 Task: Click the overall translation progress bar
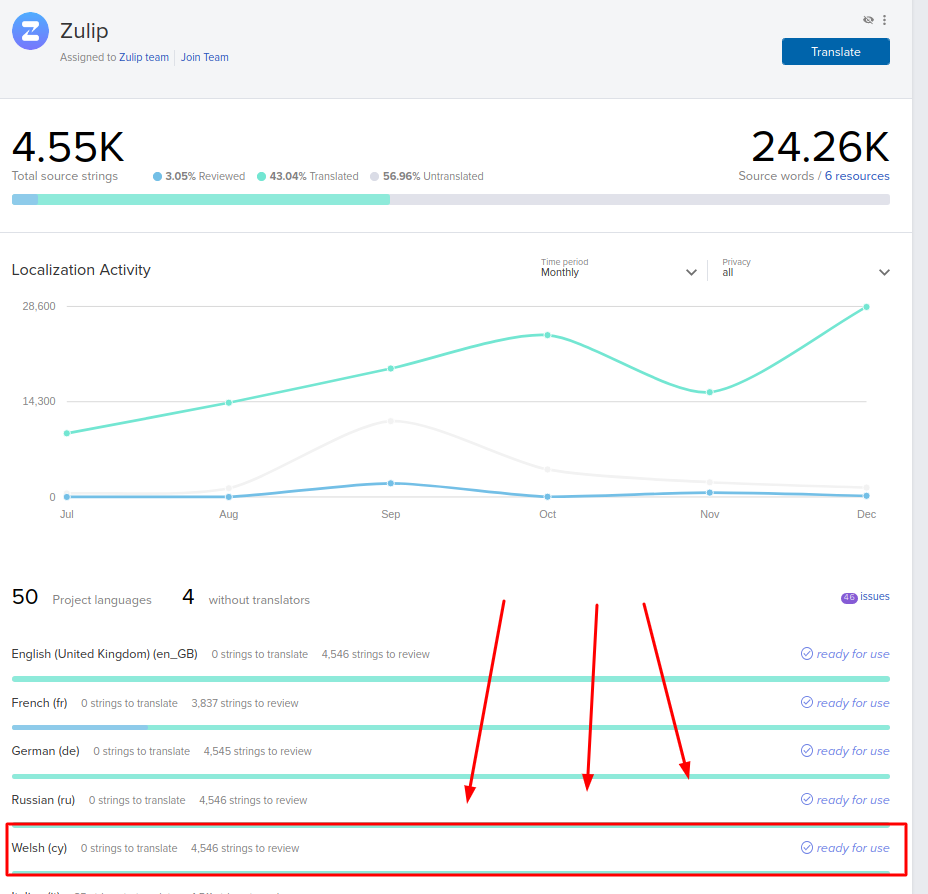[x=450, y=200]
